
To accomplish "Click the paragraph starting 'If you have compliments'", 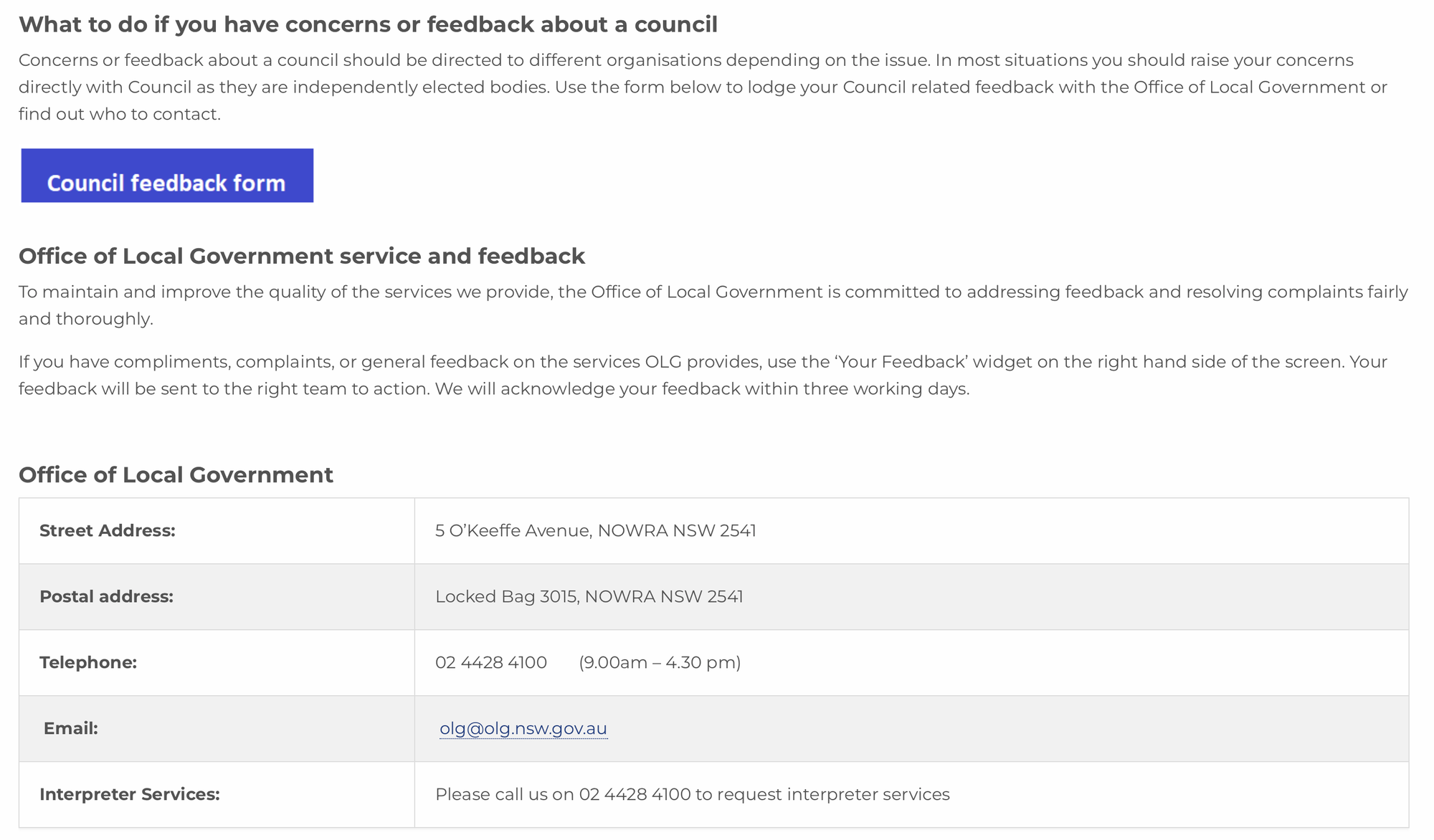I will (x=703, y=362).
